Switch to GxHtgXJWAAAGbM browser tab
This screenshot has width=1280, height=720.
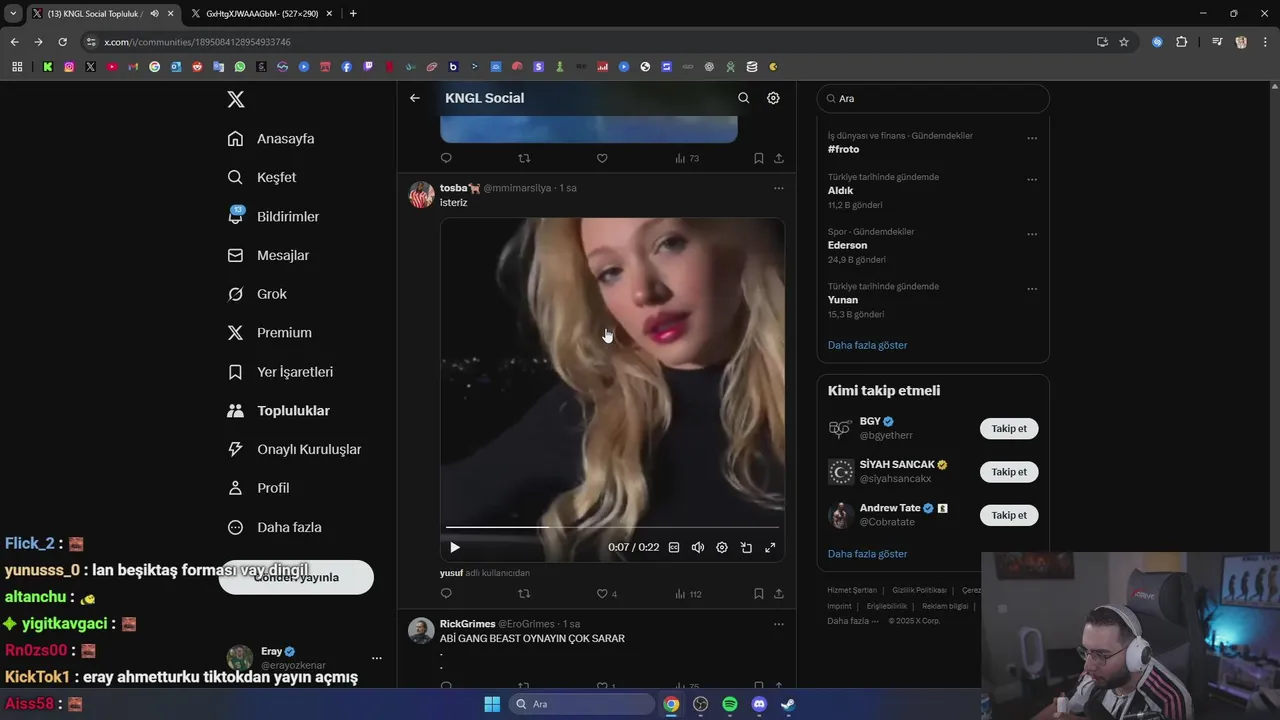[262, 13]
